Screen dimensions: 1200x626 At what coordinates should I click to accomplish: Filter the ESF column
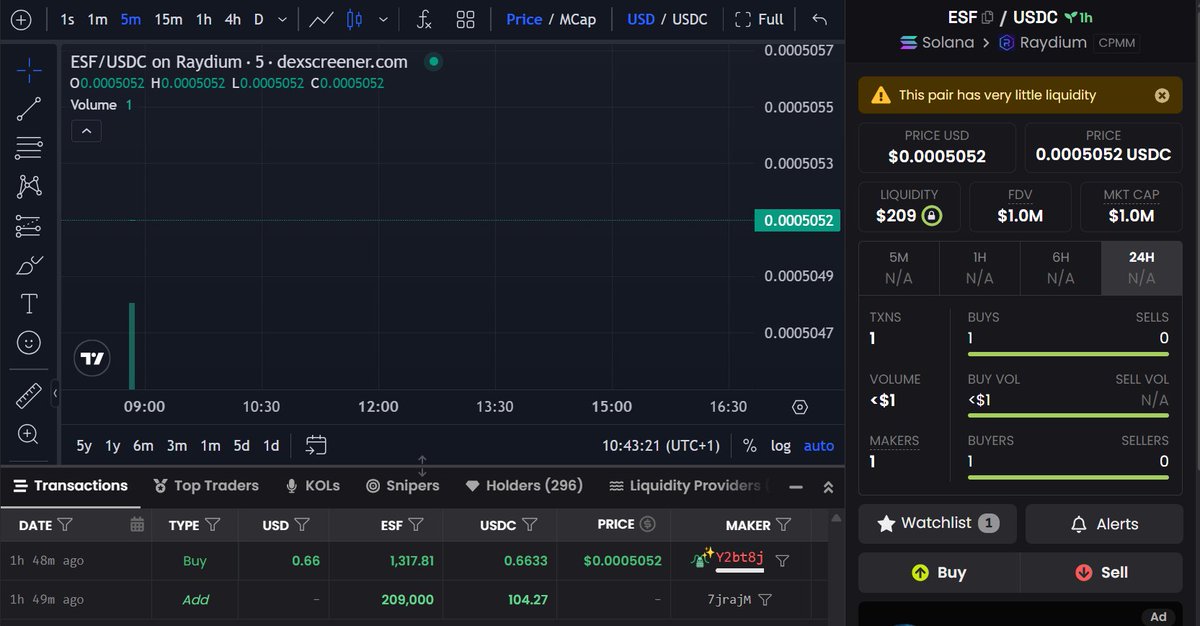pos(416,524)
